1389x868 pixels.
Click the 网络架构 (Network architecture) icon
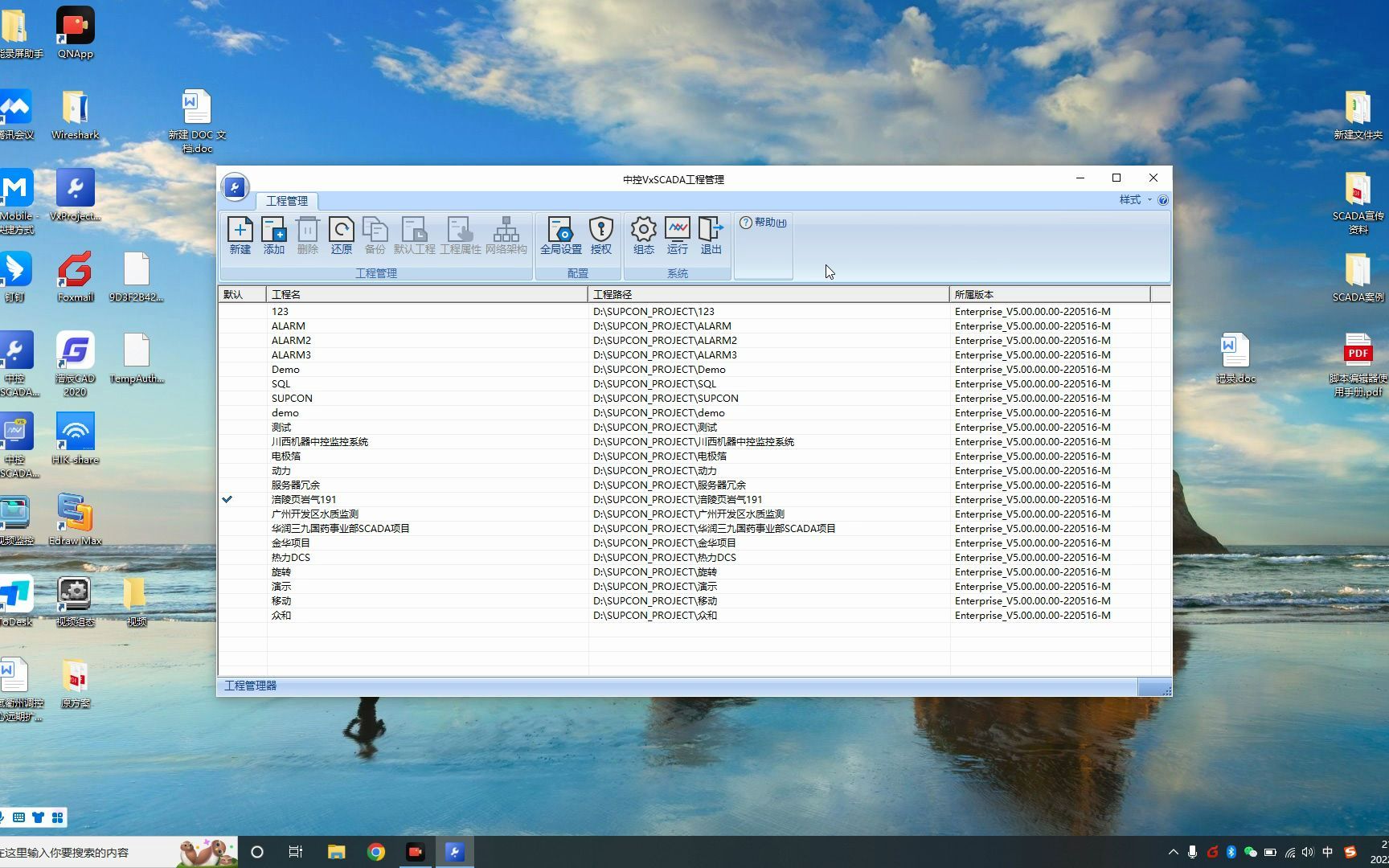(x=506, y=235)
